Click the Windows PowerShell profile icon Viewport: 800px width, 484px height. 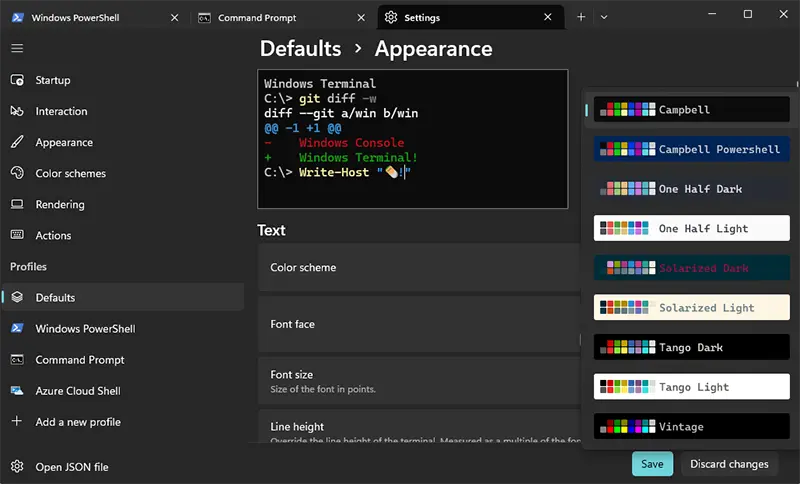tap(17, 328)
